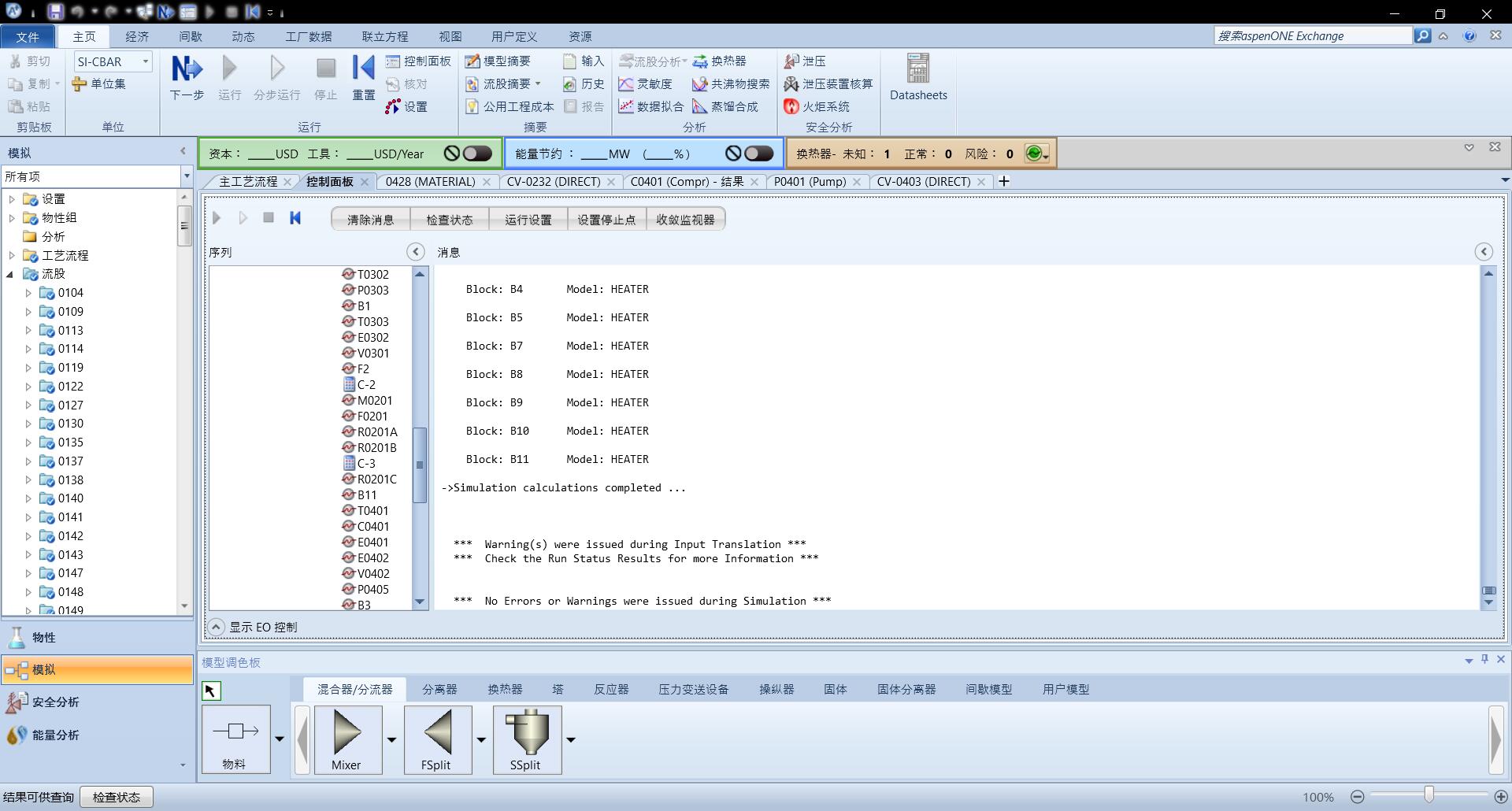
Task: Open the 安全分析 navigation pane
Action: tap(97, 702)
